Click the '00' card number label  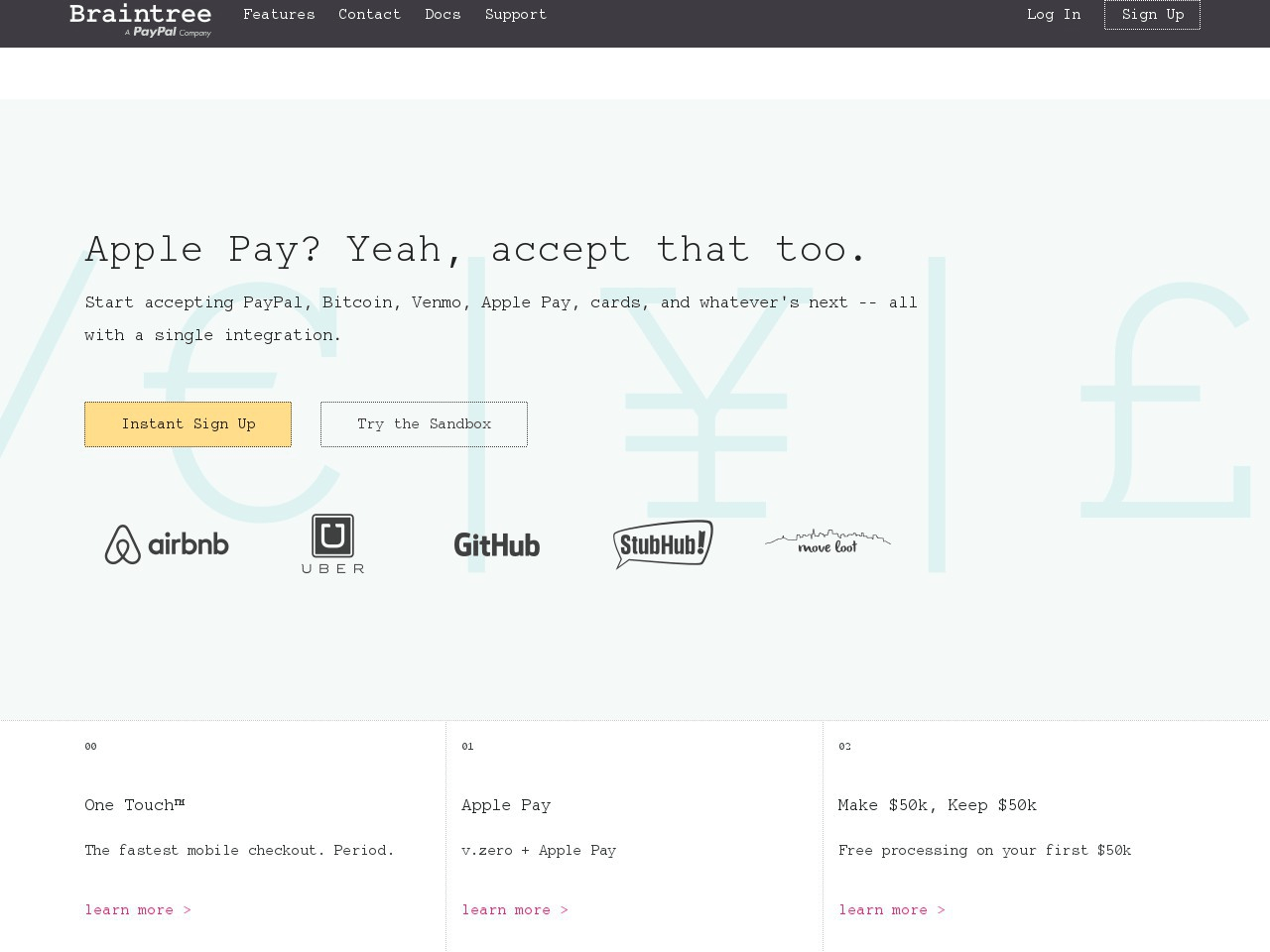click(x=90, y=747)
